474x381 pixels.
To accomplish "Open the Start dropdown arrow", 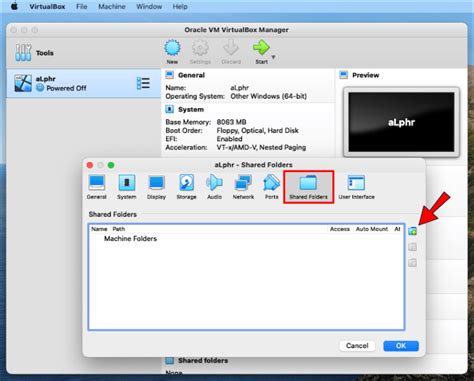I will 273,57.
